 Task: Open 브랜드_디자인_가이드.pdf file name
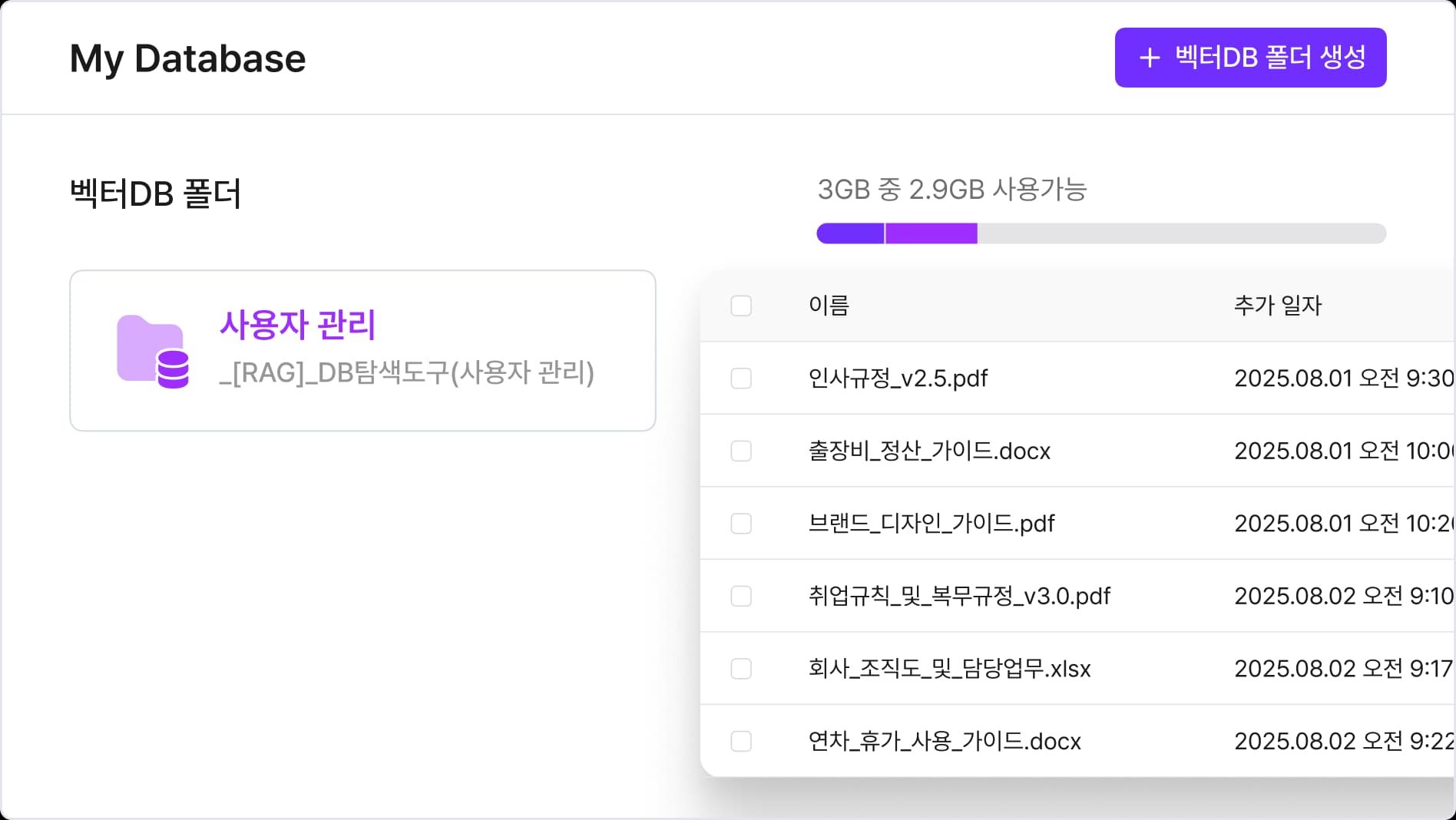[931, 524]
